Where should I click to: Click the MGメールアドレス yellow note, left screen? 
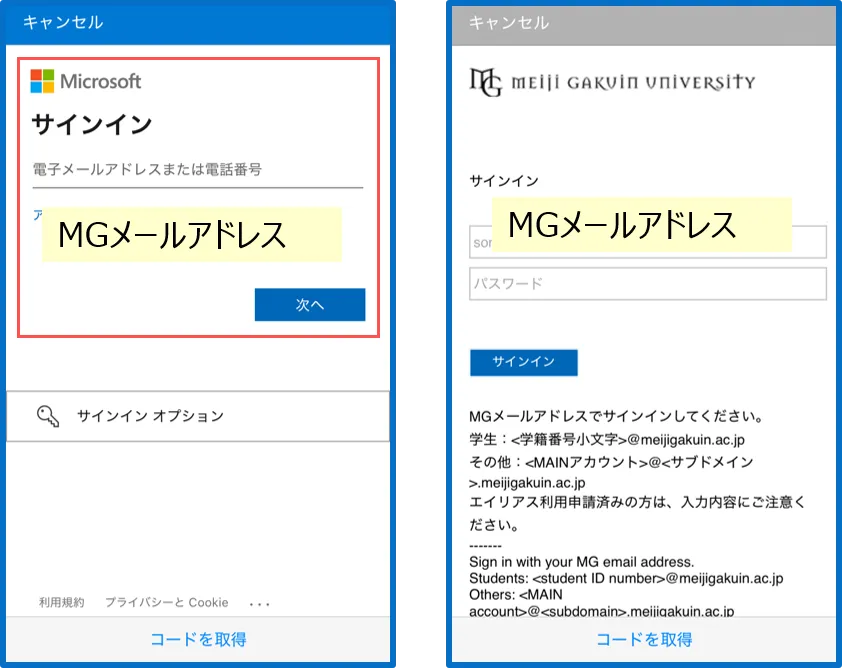[x=195, y=234]
